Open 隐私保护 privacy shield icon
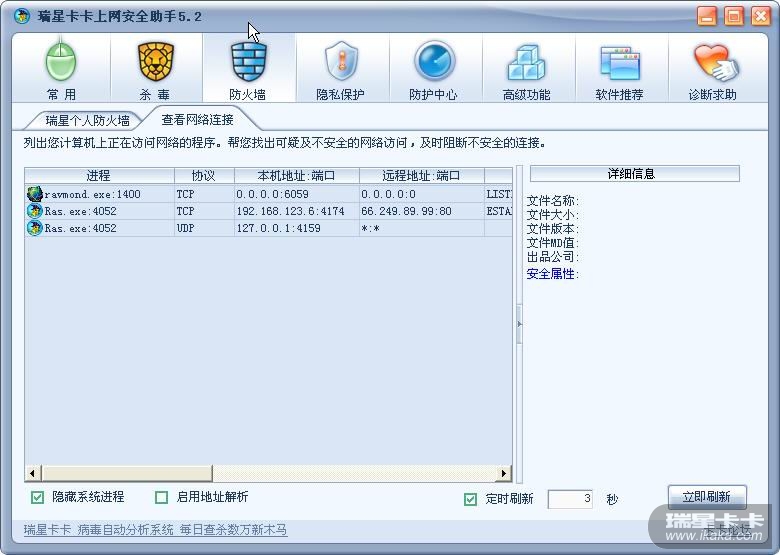The image size is (780, 555). point(341,62)
